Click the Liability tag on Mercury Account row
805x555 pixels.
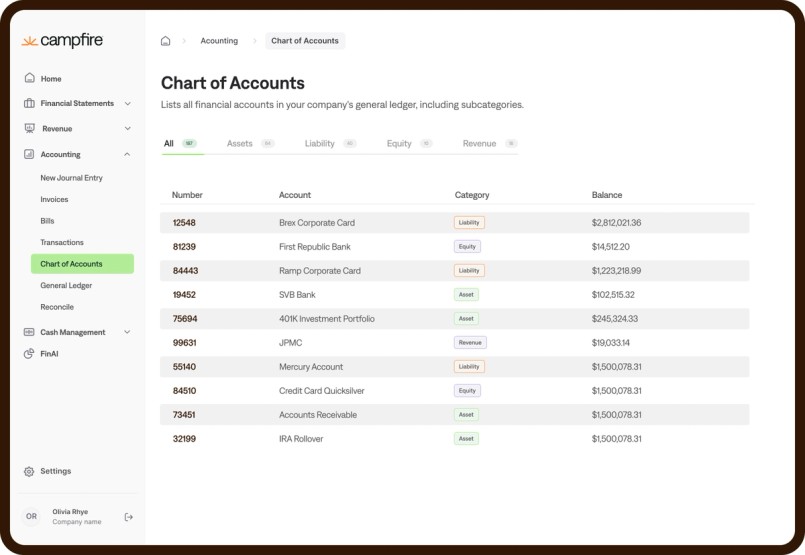click(469, 367)
